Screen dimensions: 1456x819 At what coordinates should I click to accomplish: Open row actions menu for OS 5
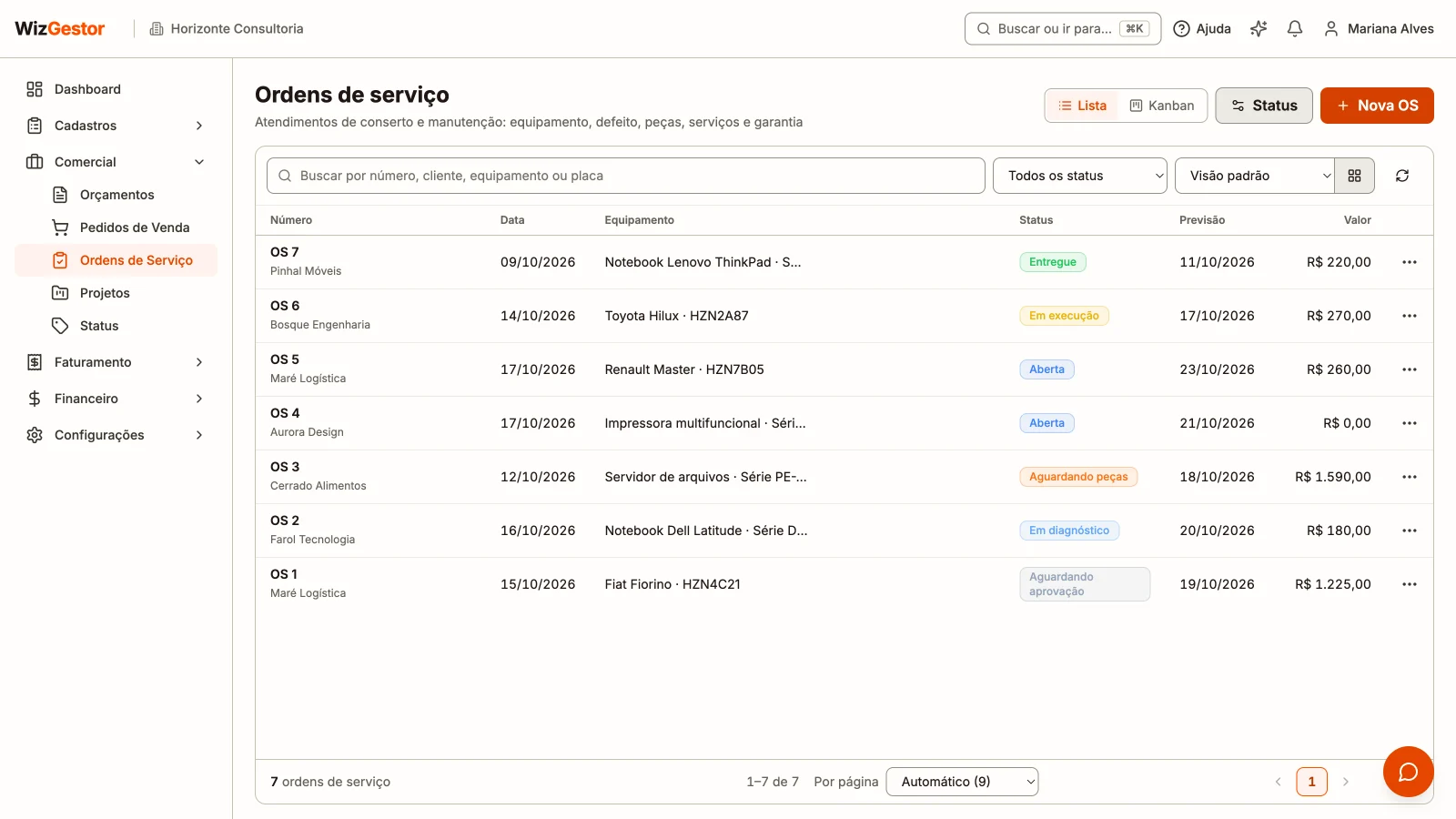point(1410,369)
